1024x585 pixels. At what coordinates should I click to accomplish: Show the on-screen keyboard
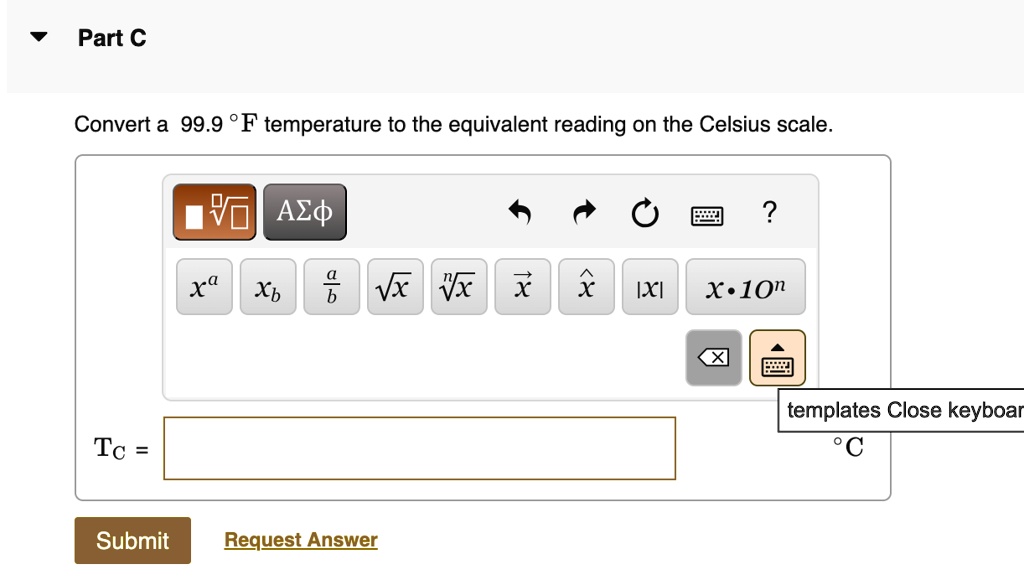(707, 212)
